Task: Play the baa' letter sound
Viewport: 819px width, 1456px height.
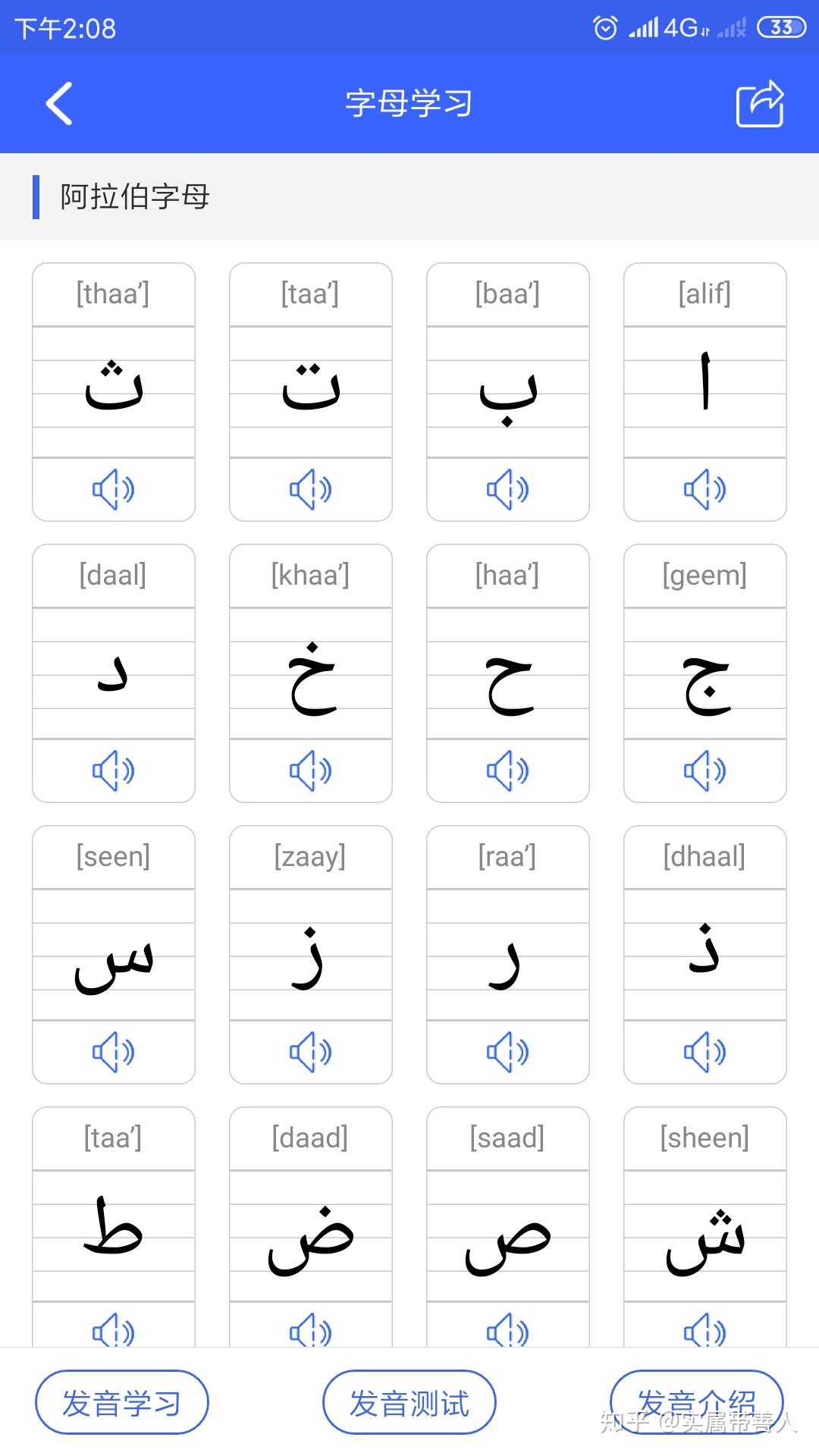Action: pyautogui.click(x=507, y=489)
